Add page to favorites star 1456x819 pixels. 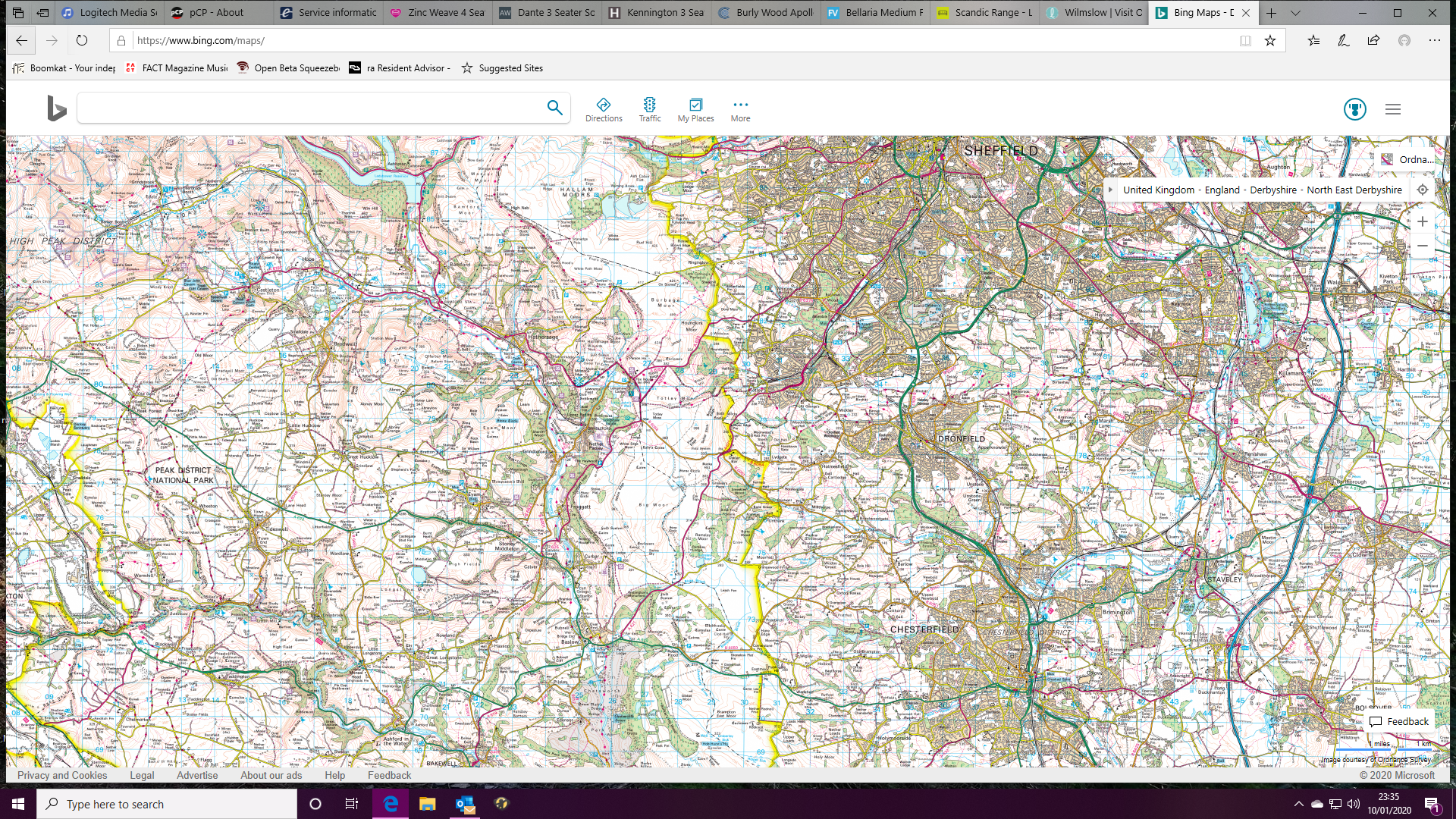tap(1270, 41)
